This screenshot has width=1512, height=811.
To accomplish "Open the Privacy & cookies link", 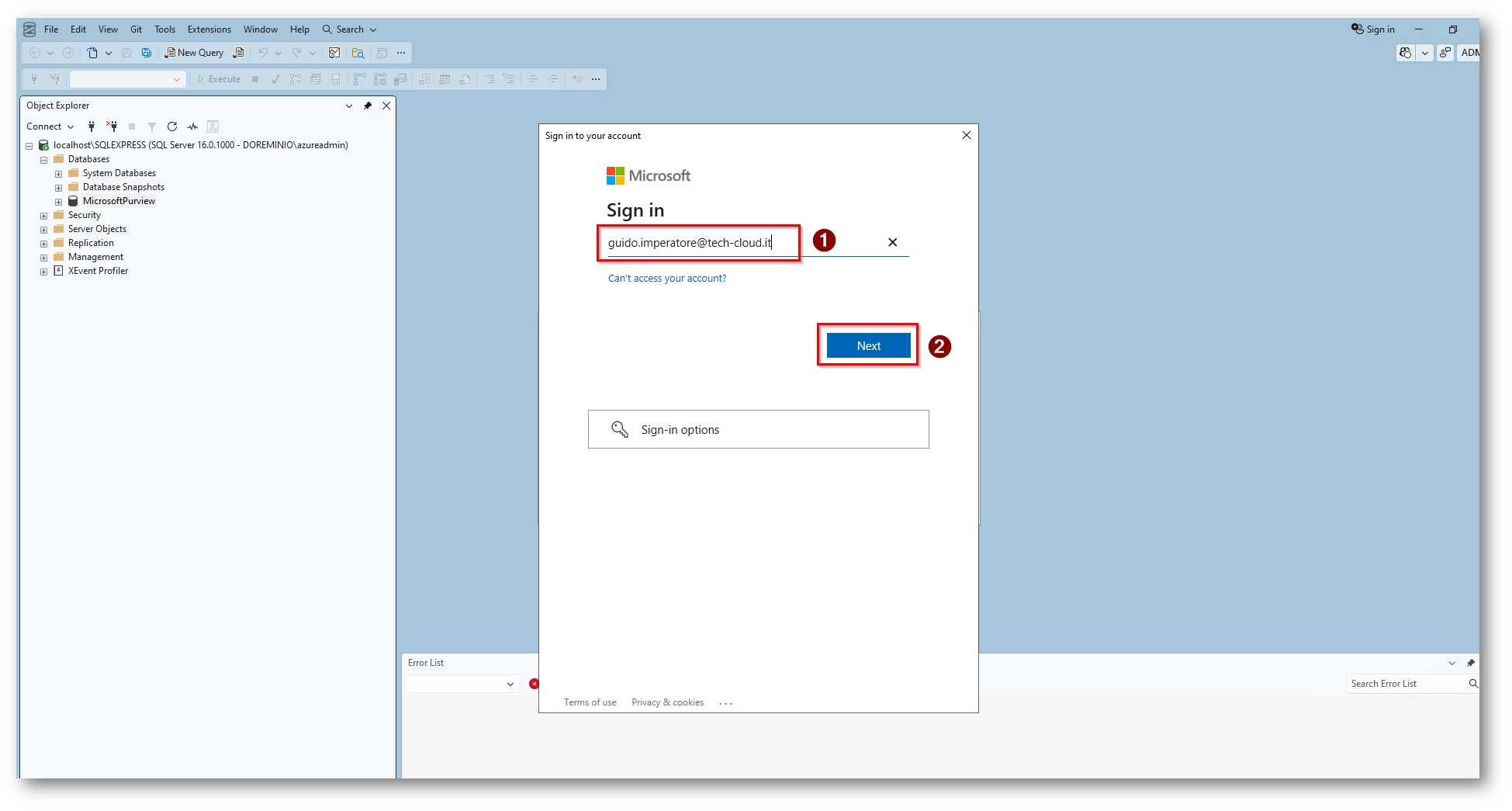I will tap(667, 702).
